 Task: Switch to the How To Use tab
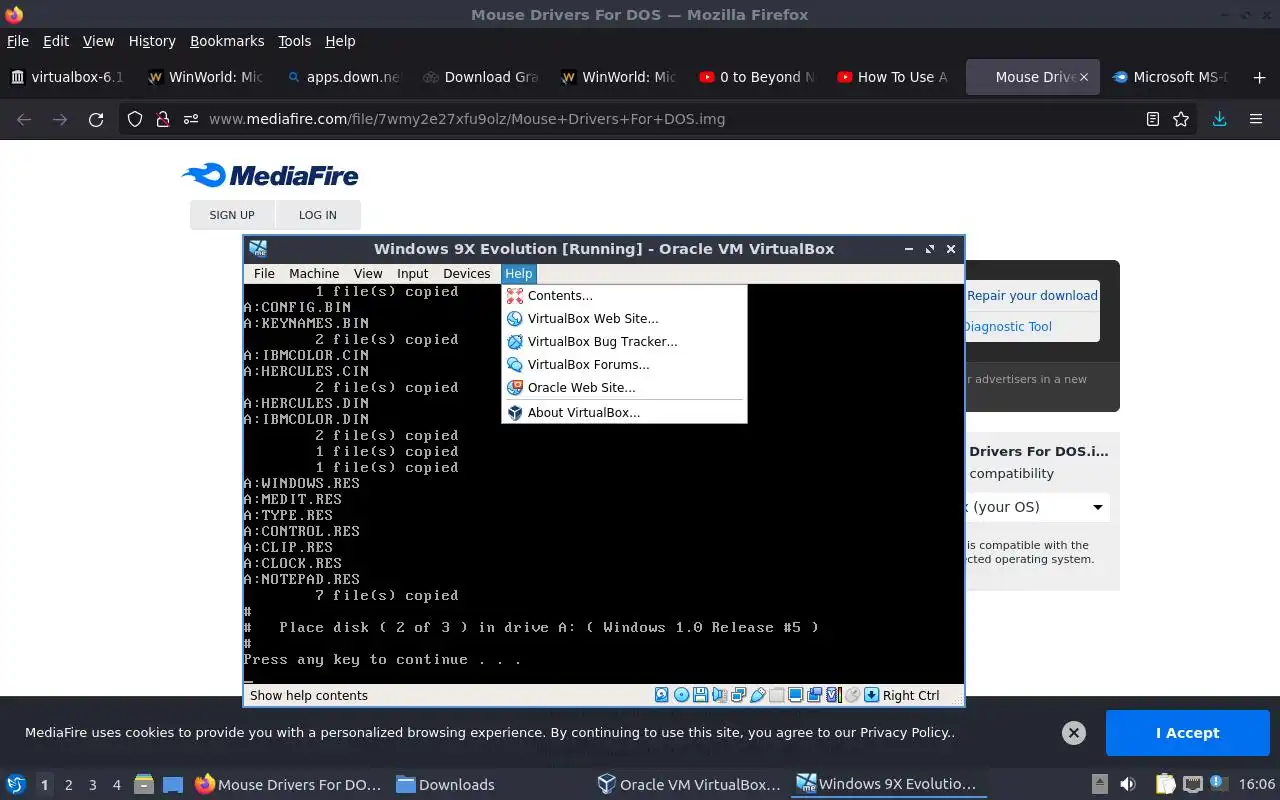click(892, 77)
